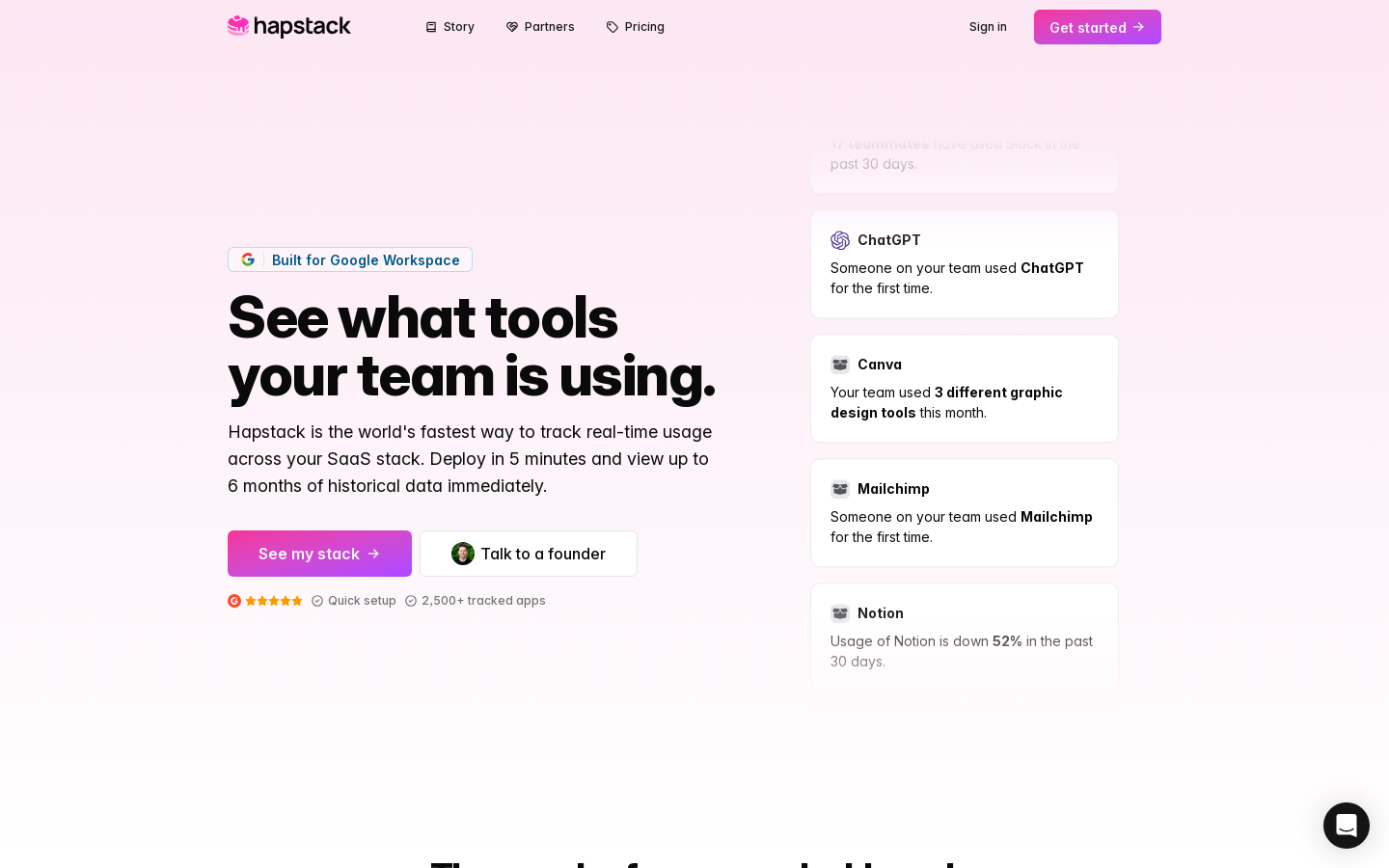Click the arrow in Get started button

1138,27
